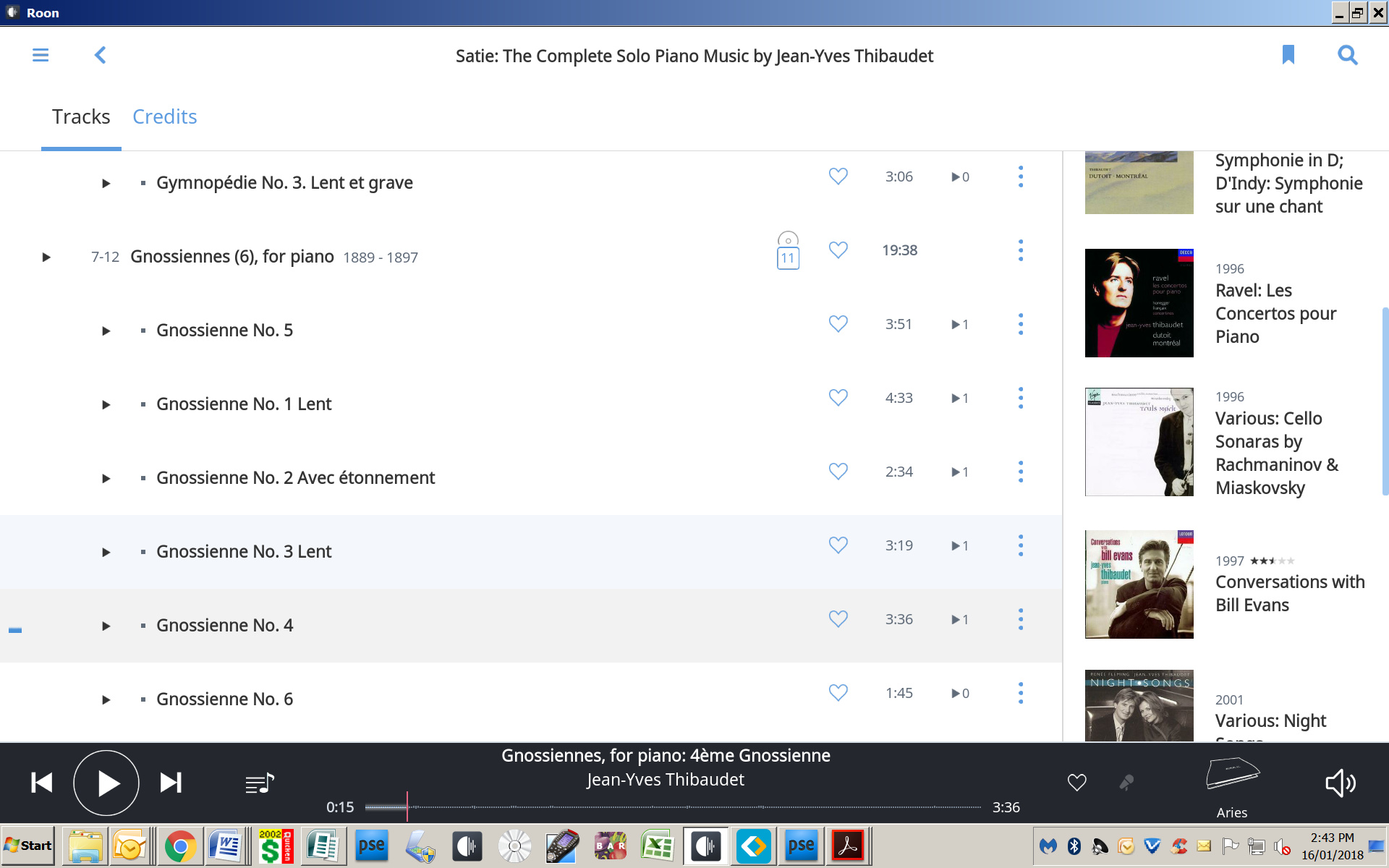Play Gnossienne No. 1 Lent track
The width and height of the screenshot is (1389, 868).
pos(106,404)
